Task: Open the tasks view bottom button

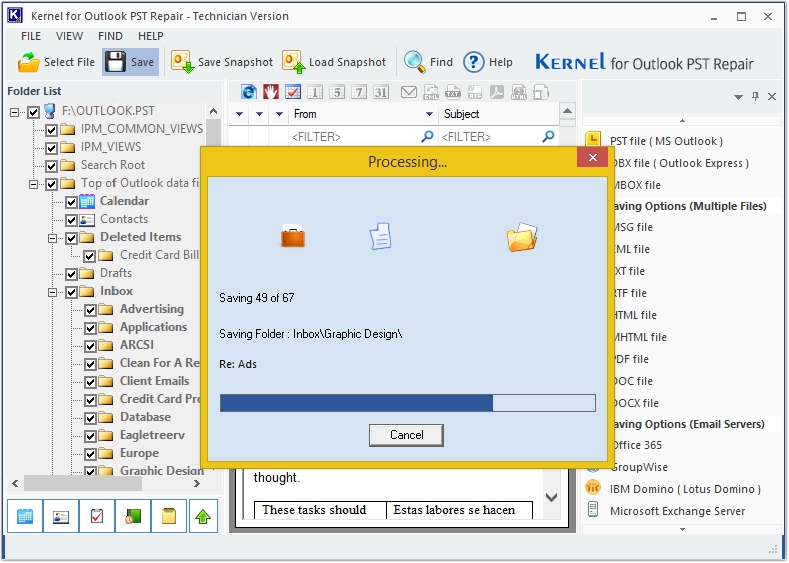Action: [97, 516]
